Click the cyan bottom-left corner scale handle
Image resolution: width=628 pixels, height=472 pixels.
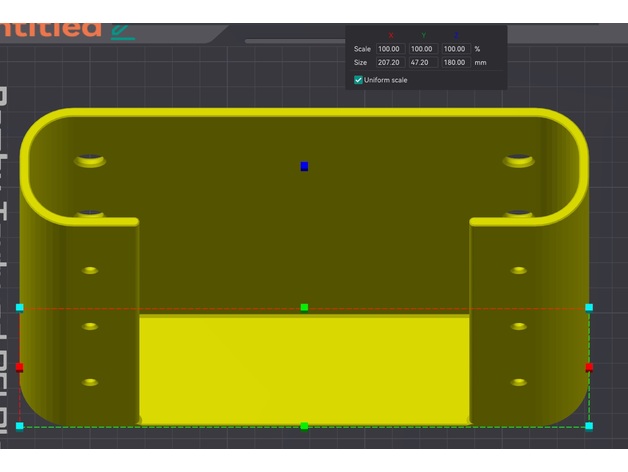pos(20,426)
